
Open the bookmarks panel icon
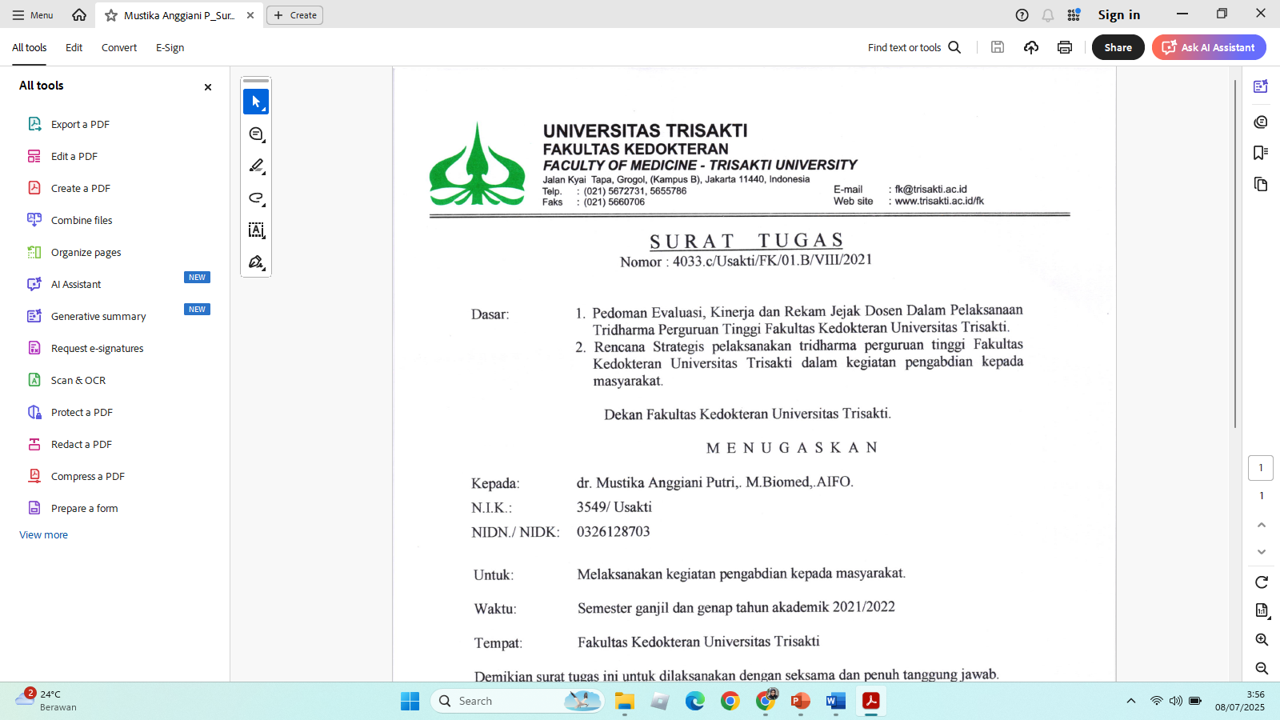(1261, 153)
